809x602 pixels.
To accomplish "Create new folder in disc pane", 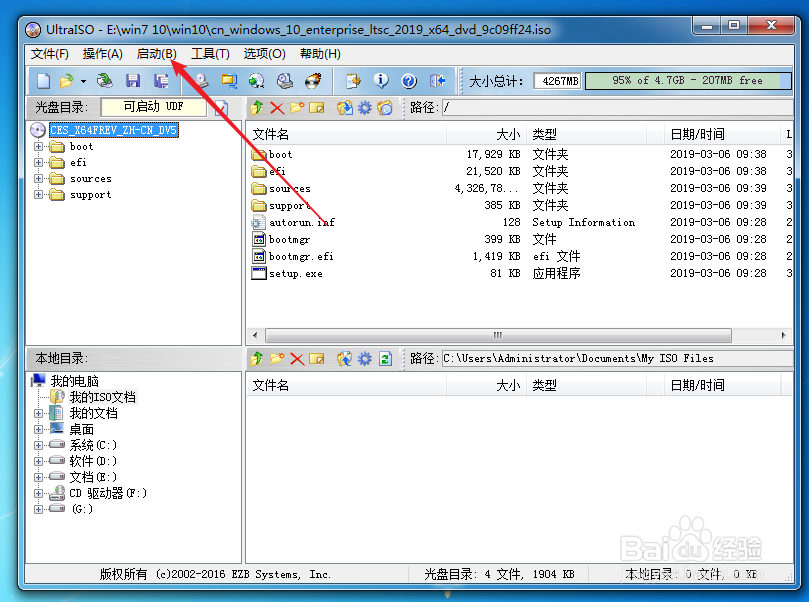I will pos(297,108).
